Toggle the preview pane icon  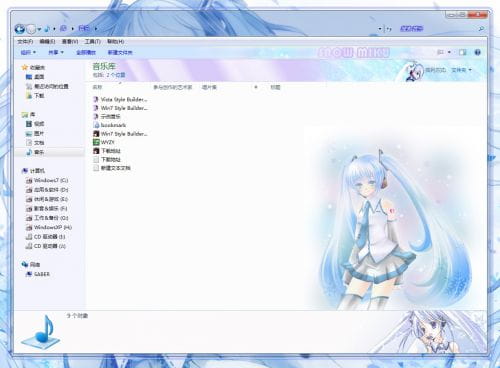[x=463, y=52]
